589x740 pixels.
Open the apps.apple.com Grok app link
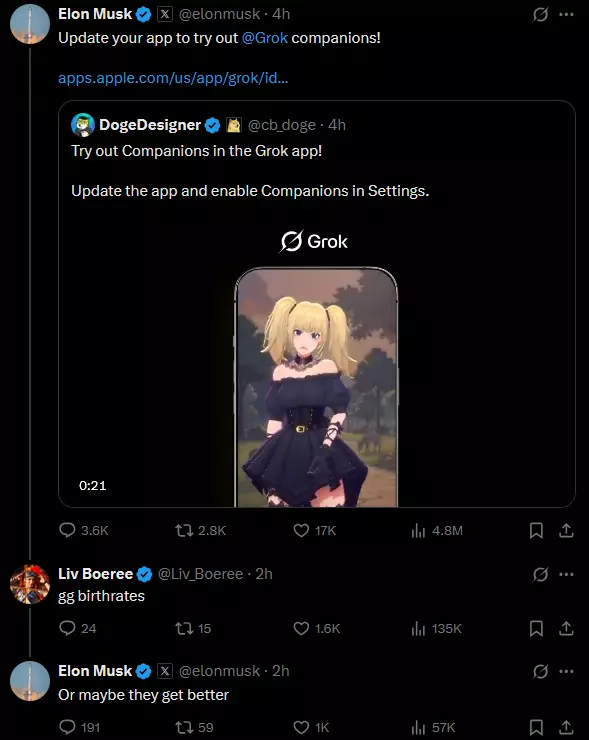[x=173, y=77]
